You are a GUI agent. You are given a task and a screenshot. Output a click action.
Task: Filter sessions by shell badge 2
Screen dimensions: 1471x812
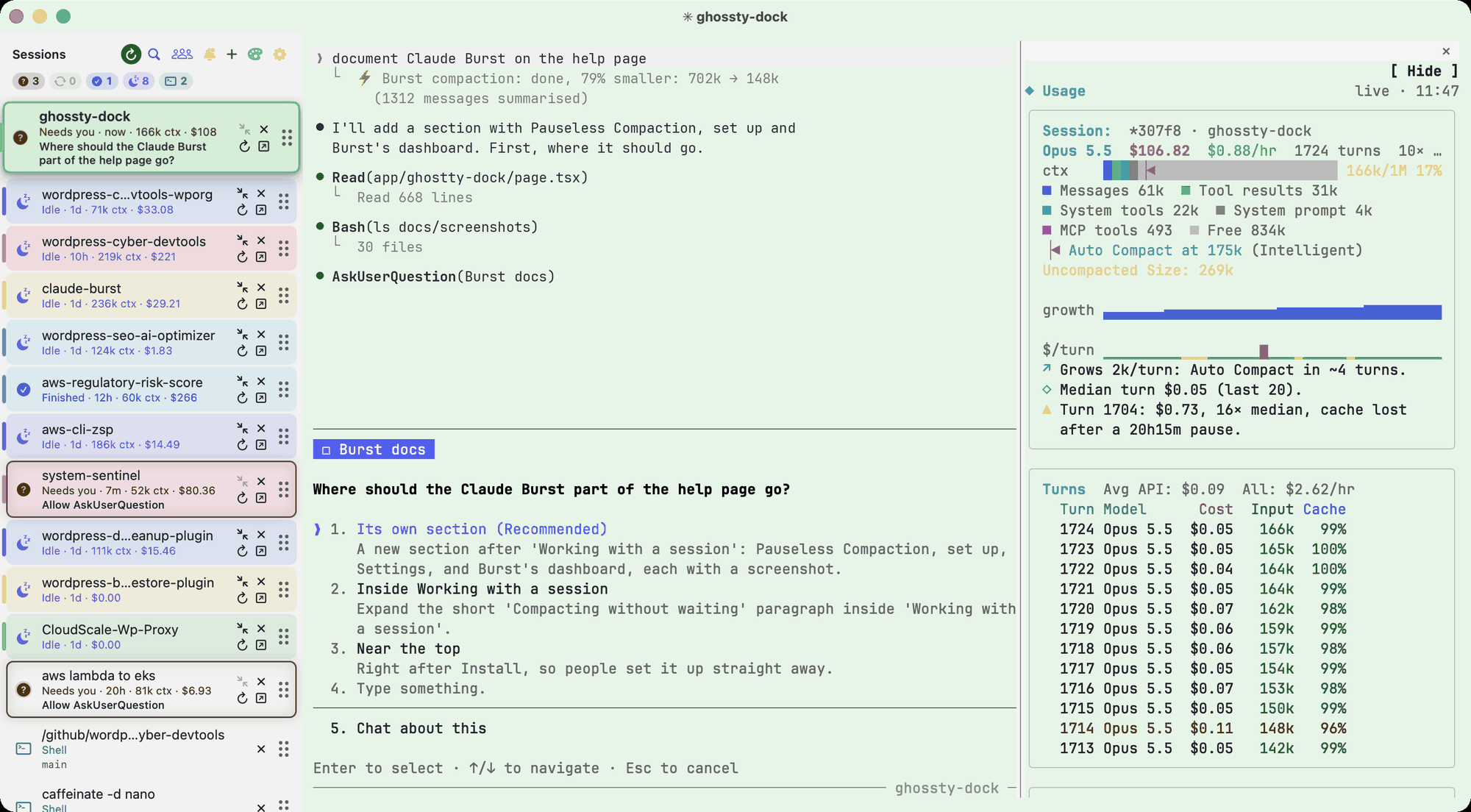tap(176, 81)
